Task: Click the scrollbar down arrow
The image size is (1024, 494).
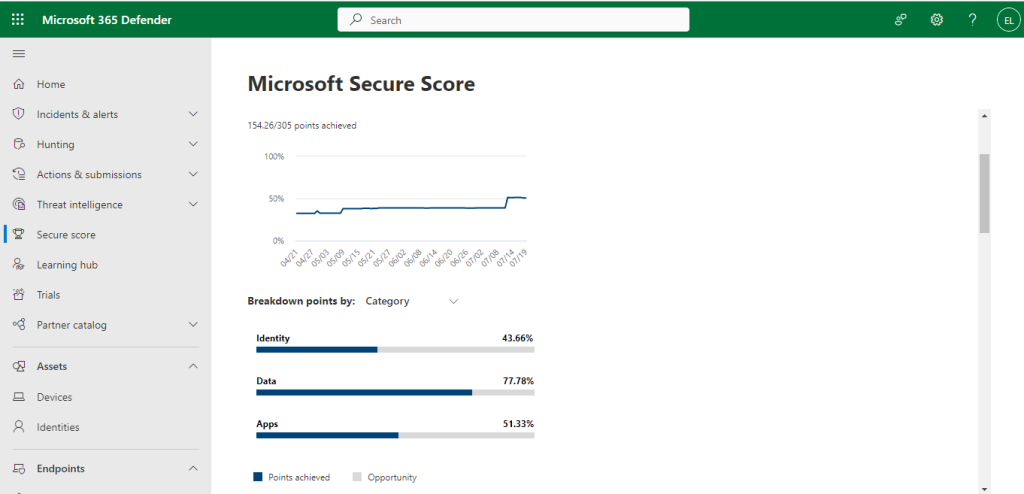Action: (x=984, y=488)
